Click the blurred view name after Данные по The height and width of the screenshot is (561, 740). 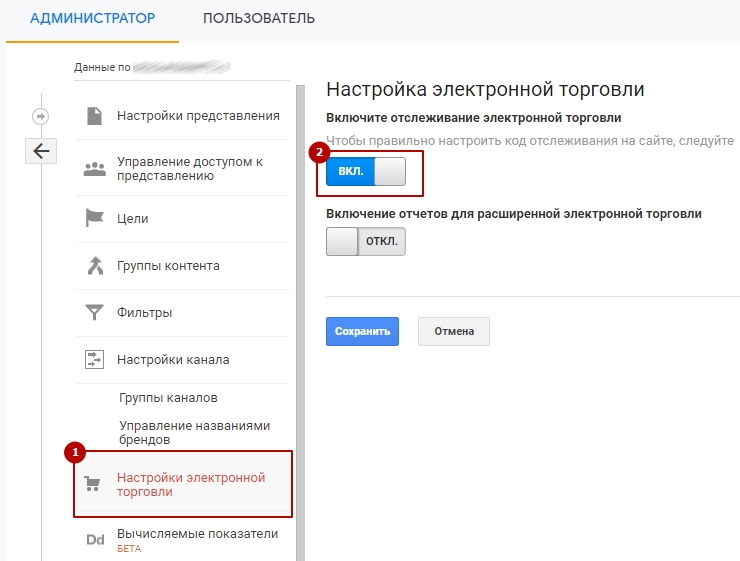coord(182,67)
